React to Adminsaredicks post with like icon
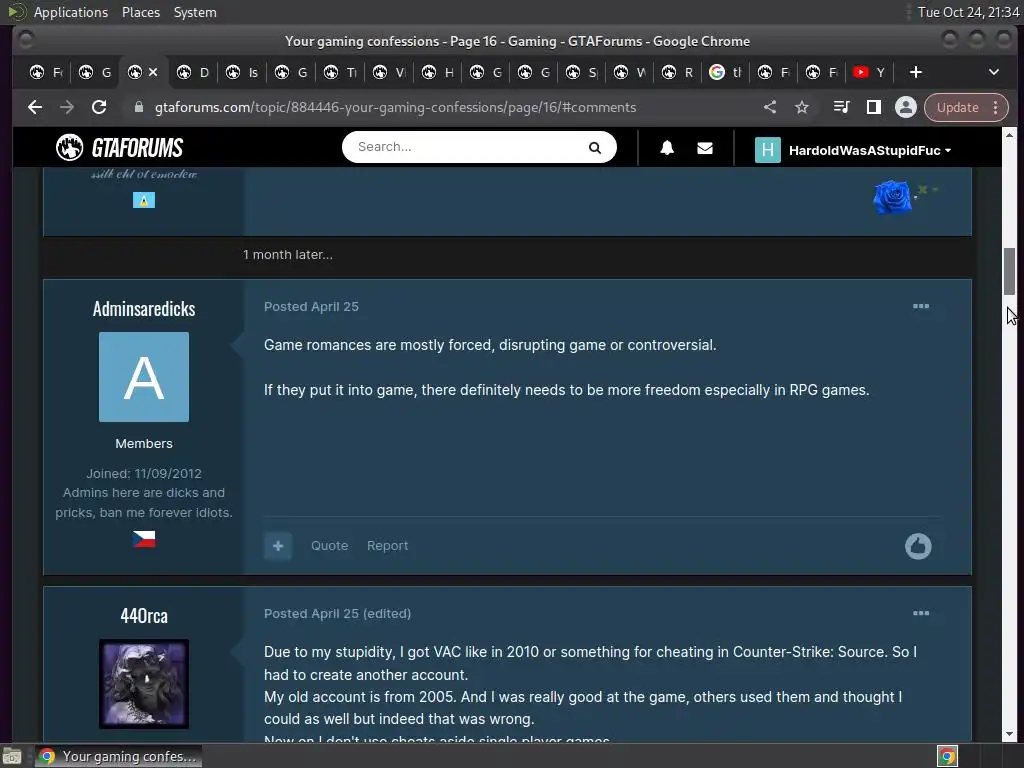 click(918, 546)
